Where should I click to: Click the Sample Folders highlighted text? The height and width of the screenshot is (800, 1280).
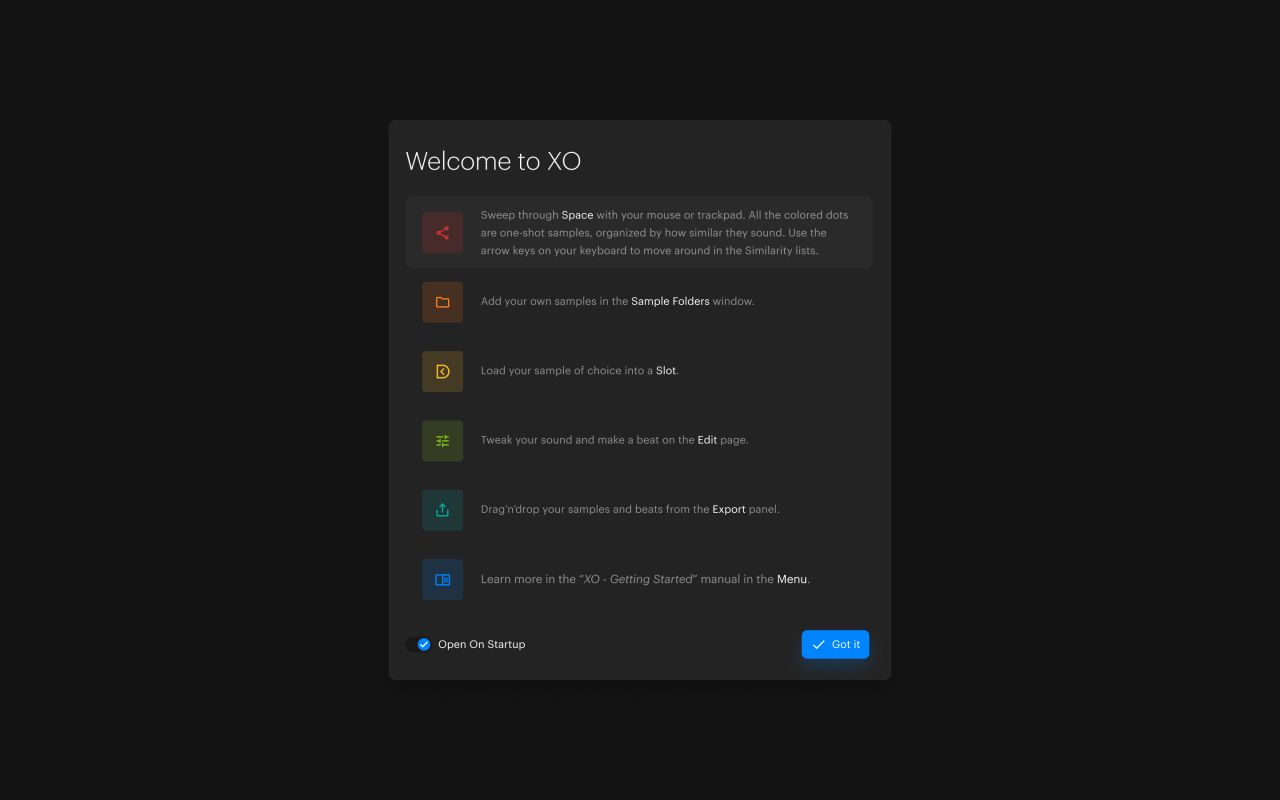[670, 301]
